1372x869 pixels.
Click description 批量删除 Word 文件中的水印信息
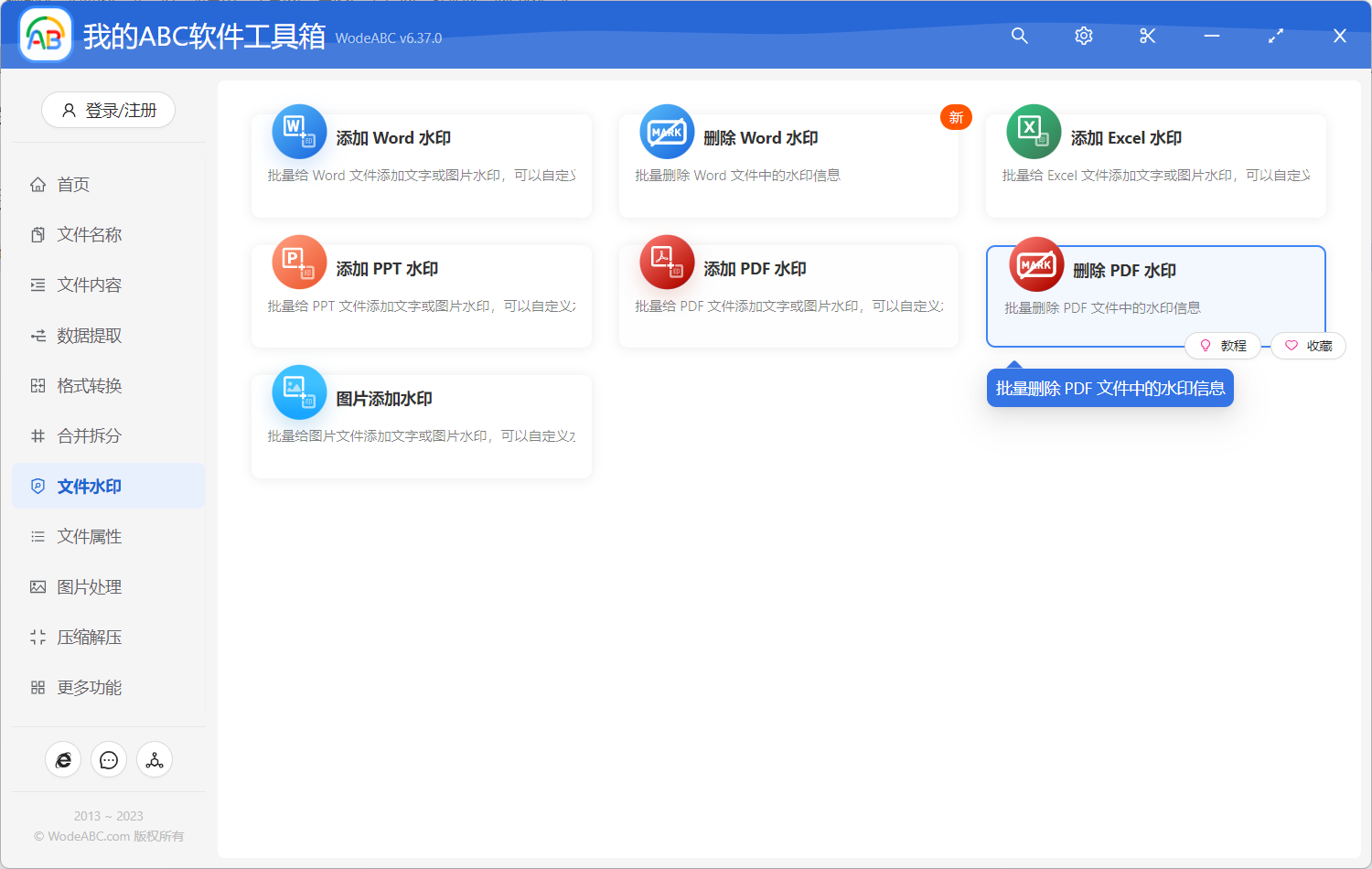pos(737,176)
